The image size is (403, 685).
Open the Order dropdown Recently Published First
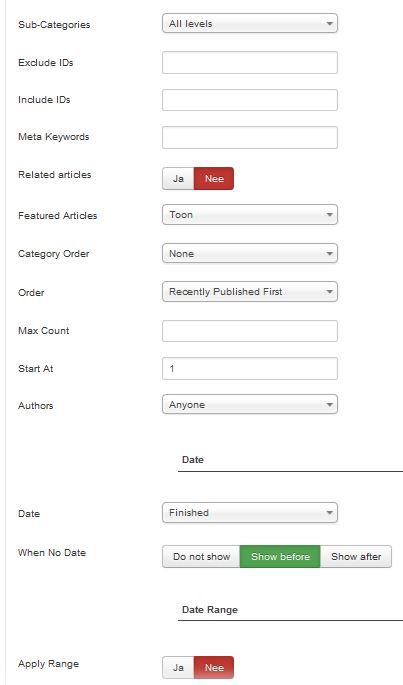tap(250, 291)
